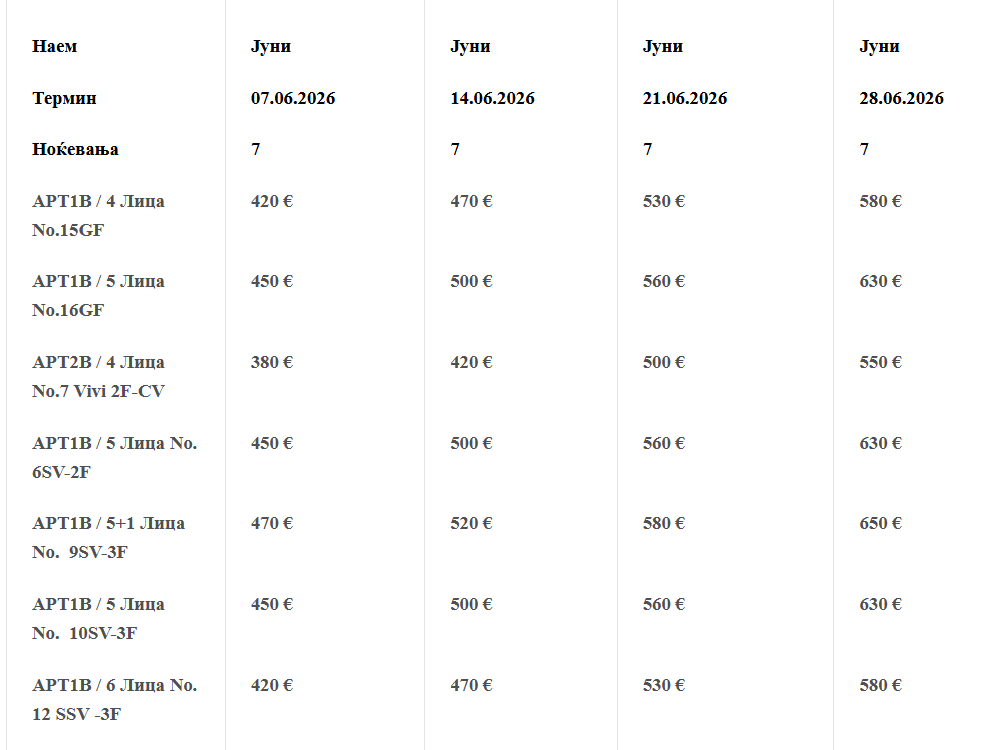This screenshot has width=1006, height=750.
Task: Click the 'Ноќевања' row label
Action: (76, 149)
